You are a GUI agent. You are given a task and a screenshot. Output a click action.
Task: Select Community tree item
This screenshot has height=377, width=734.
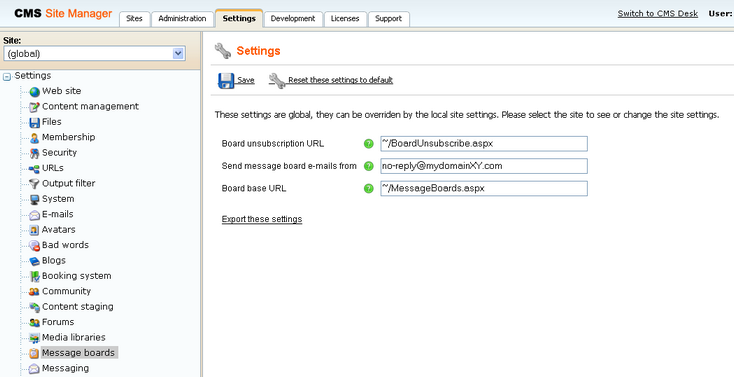[x=66, y=291]
